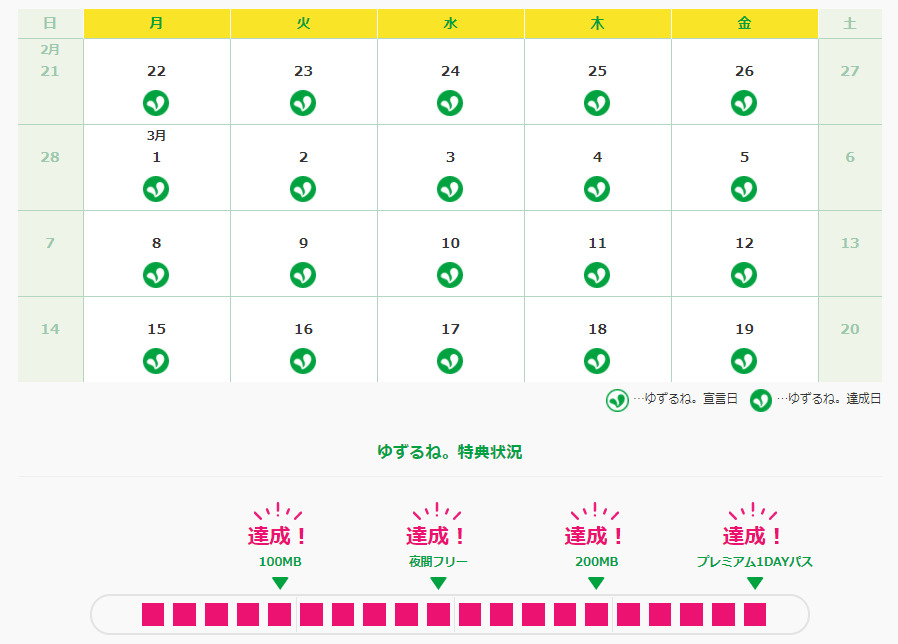Click the achievement icon under February 24
This screenshot has width=898, height=644.
coord(450,103)
